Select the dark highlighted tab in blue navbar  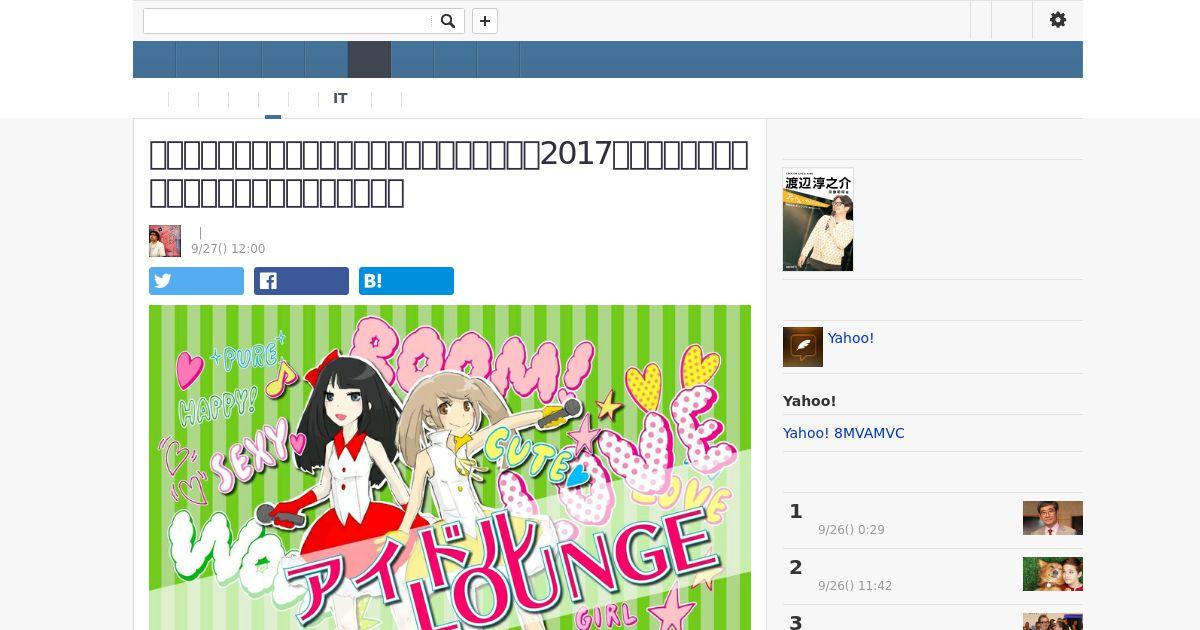pyautogui.click(x=369, y=60)
